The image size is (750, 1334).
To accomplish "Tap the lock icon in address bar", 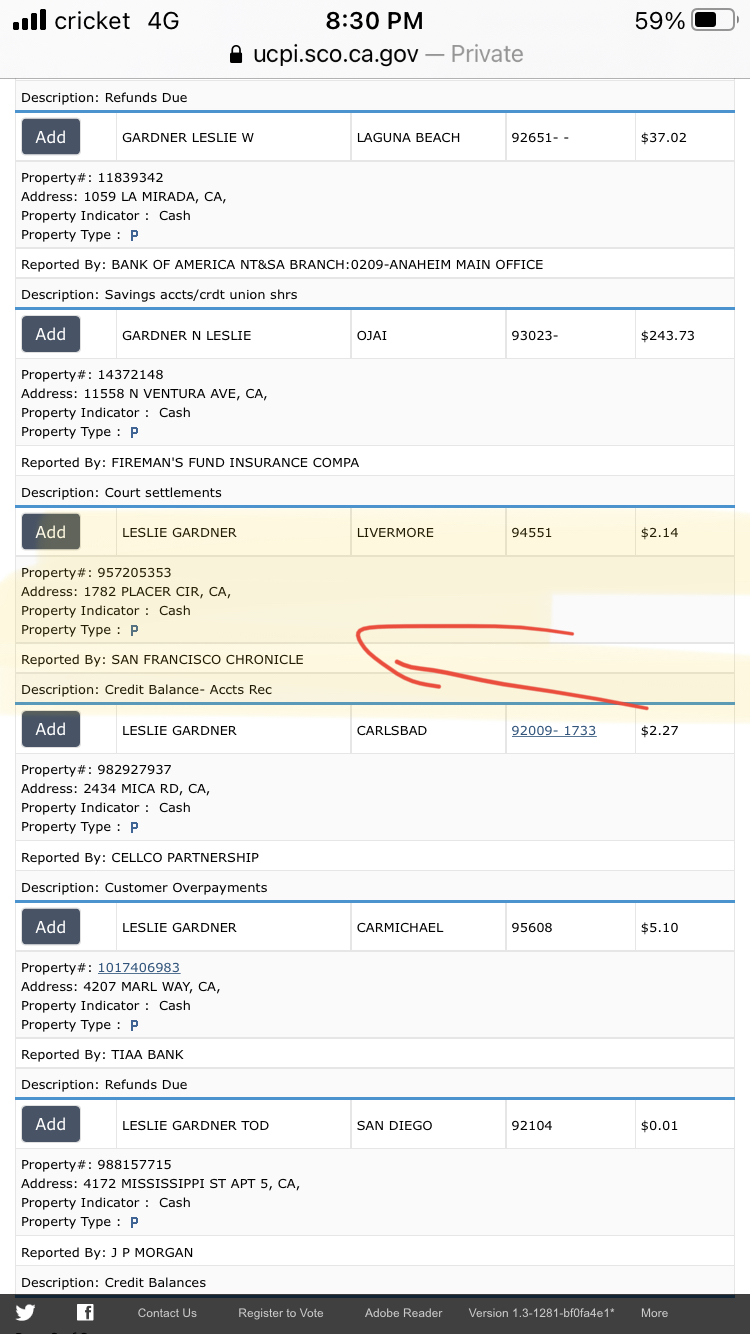I will (236, 54).
